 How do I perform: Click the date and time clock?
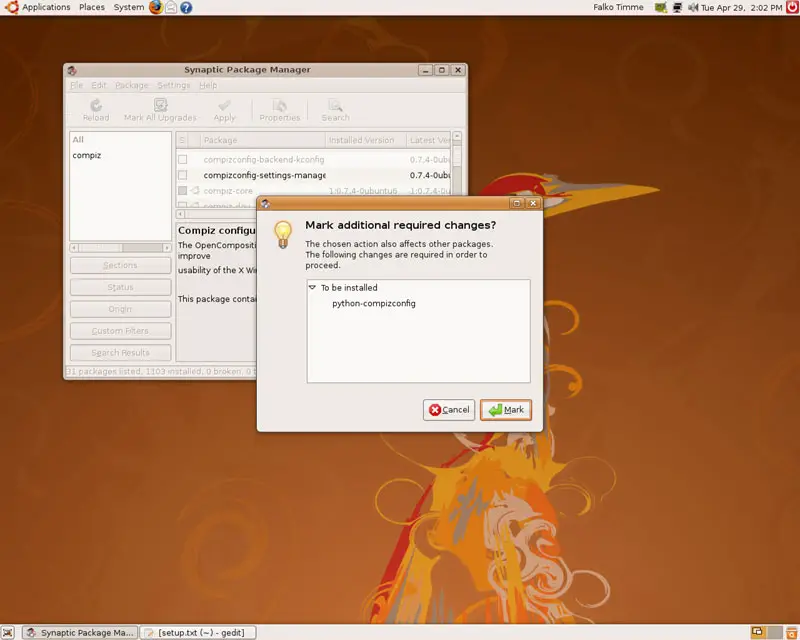(741, 8)
